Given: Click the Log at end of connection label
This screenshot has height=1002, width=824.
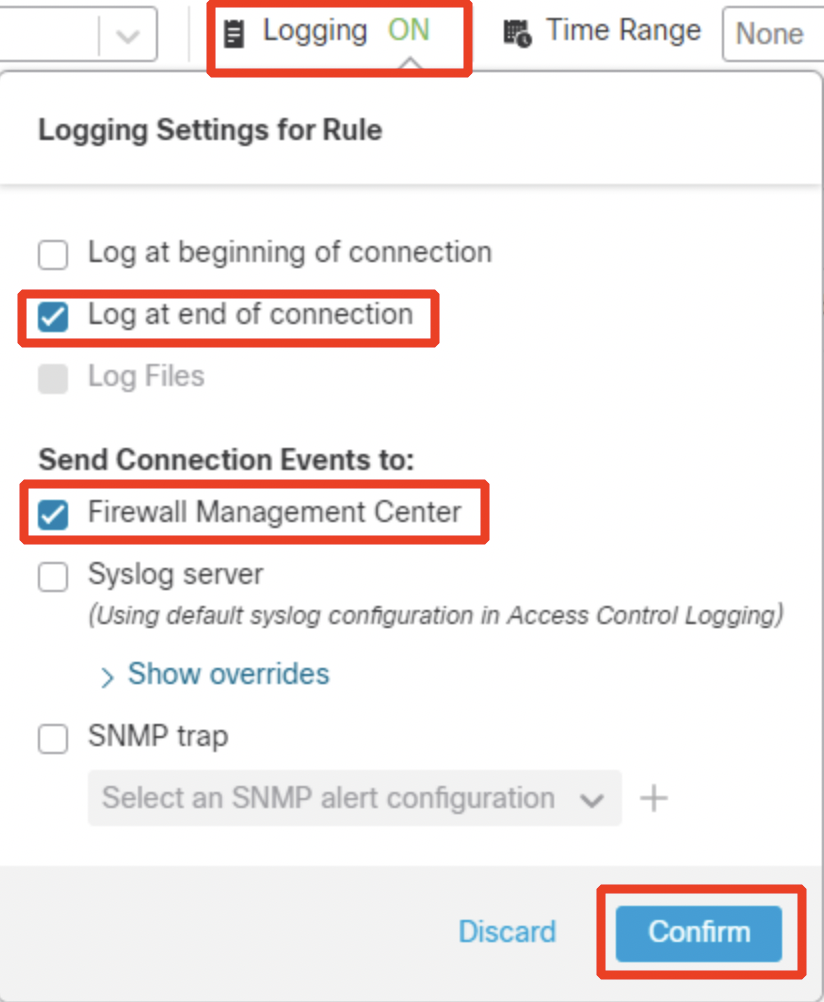Looking at the screenshot, I should pos(250,314).
